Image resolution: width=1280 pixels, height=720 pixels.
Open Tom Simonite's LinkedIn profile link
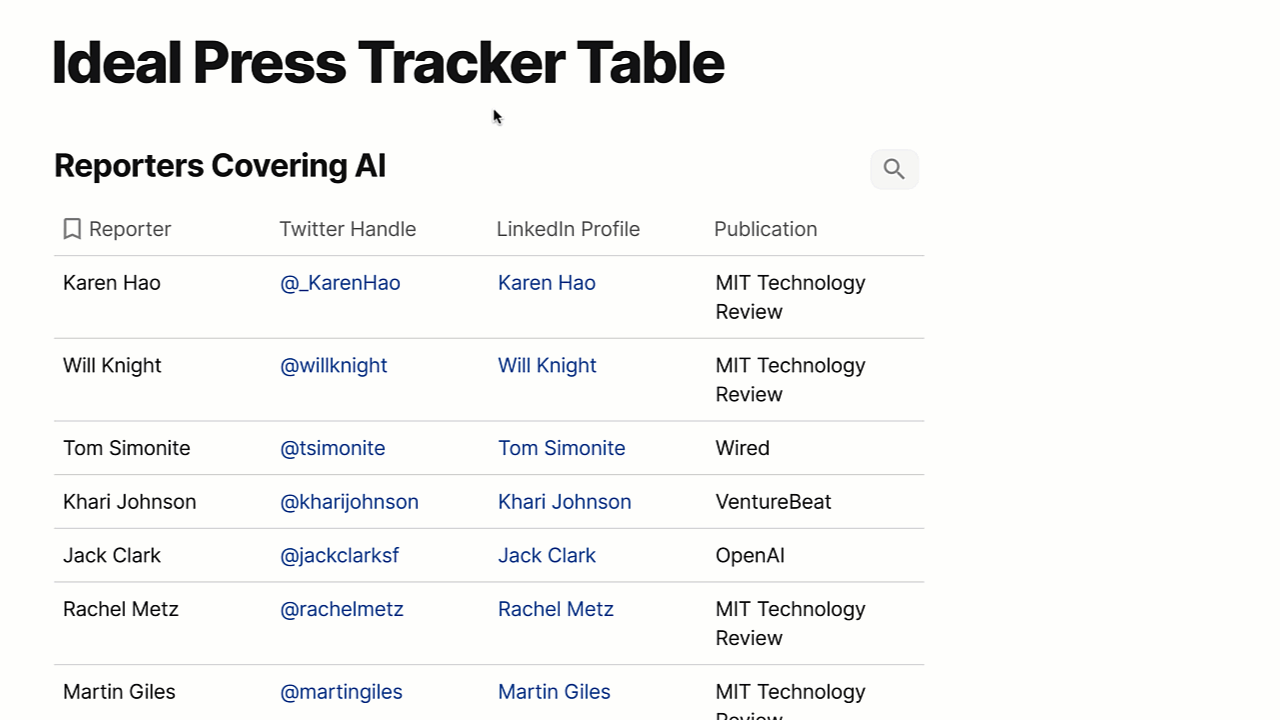point(562,448)
